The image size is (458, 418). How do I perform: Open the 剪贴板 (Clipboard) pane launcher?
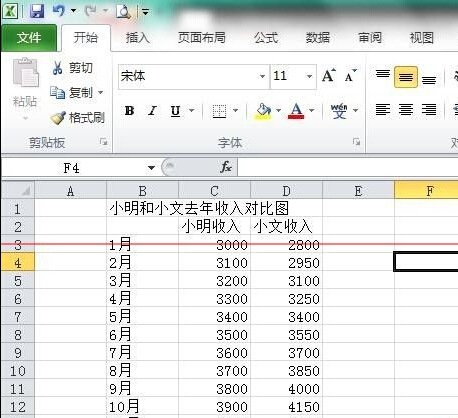click(x=104, y=142)
